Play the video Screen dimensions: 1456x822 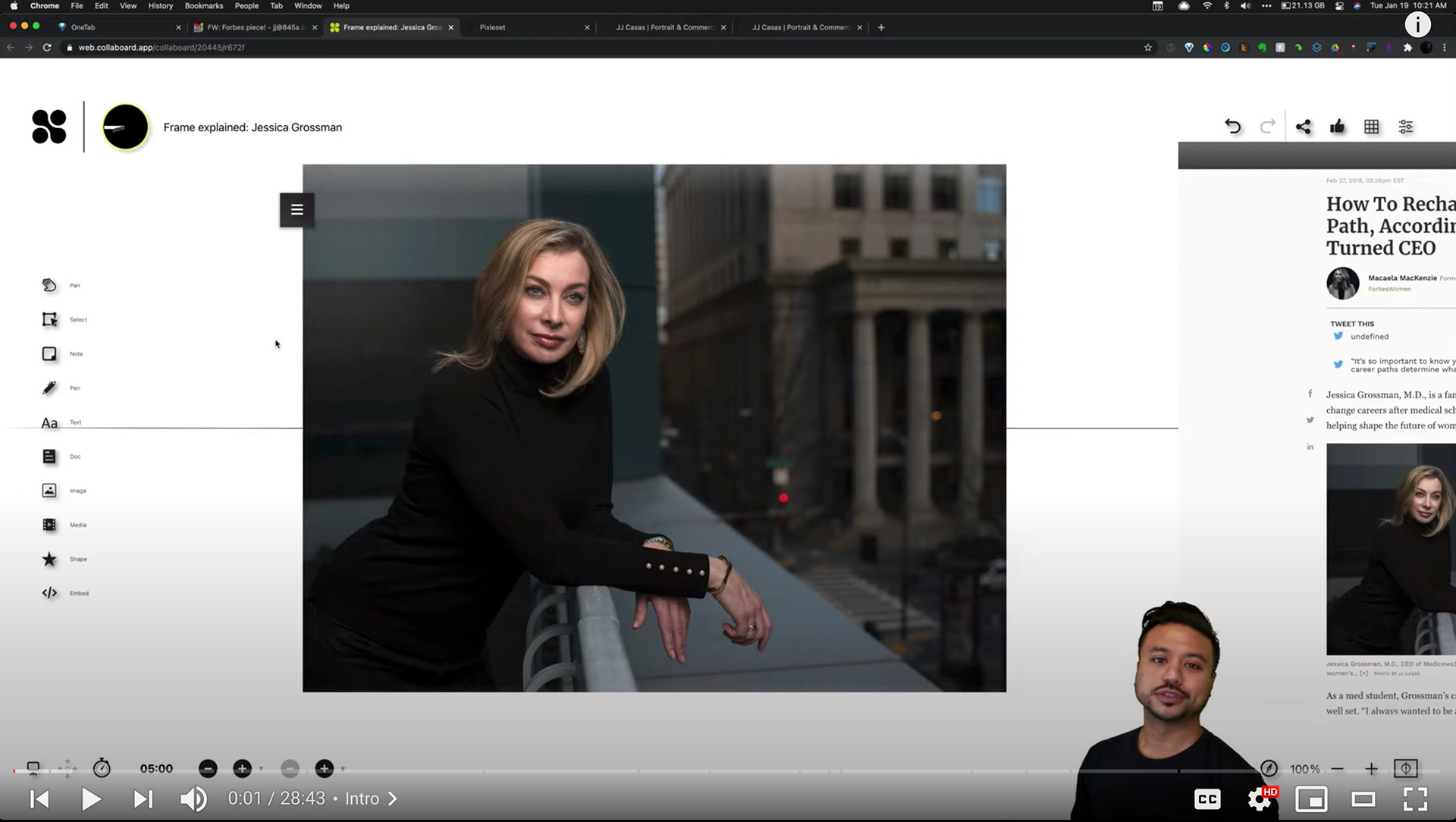tap(91, 798)
